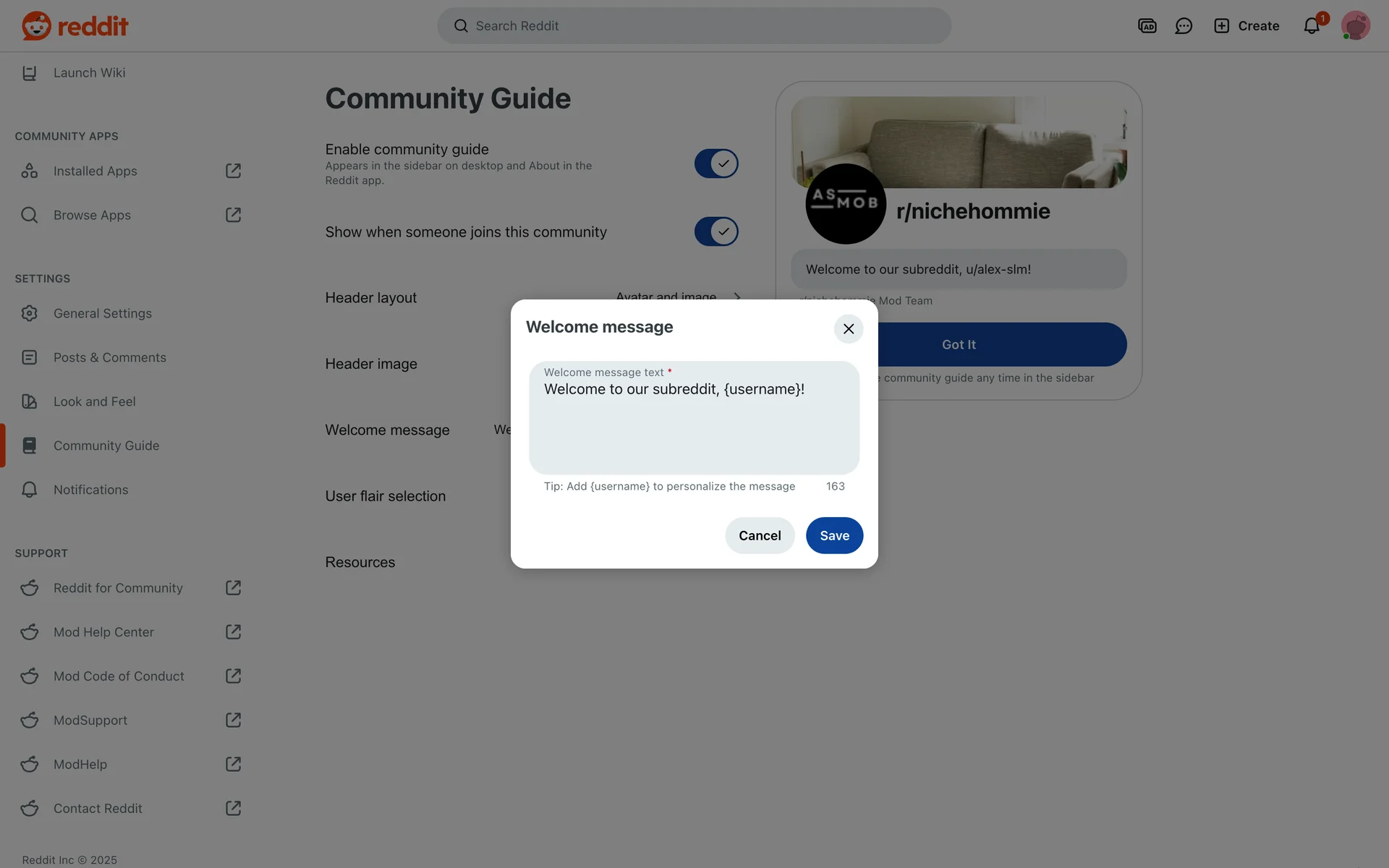Open external link icon beside Installed Apps
Screen dimensions: 1389x868
pyautogui.click(x=233, y=171)
